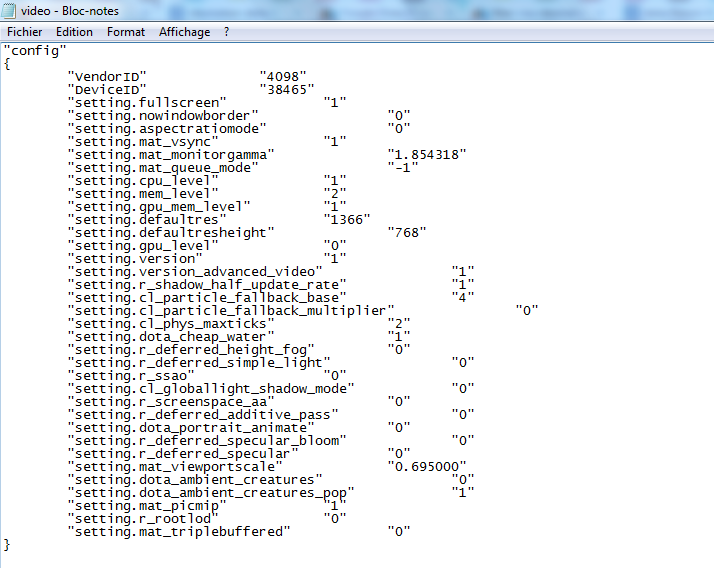Click the "setting.cl_particle_fallback_base" key
The height and width of the screenshot is (568, 714).
coord(207,298)
